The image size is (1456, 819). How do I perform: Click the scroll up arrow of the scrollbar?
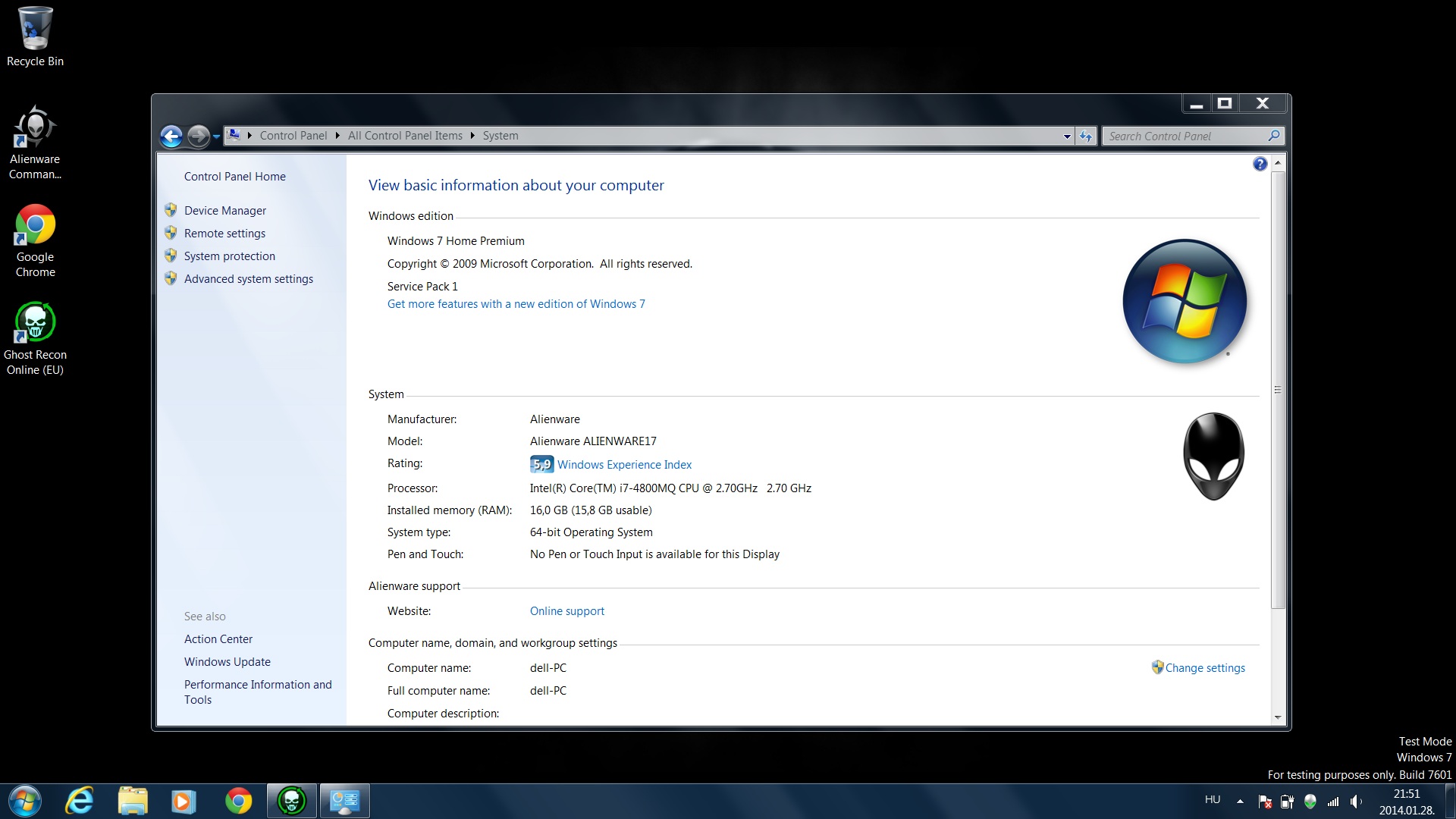tap(1278, 163)
